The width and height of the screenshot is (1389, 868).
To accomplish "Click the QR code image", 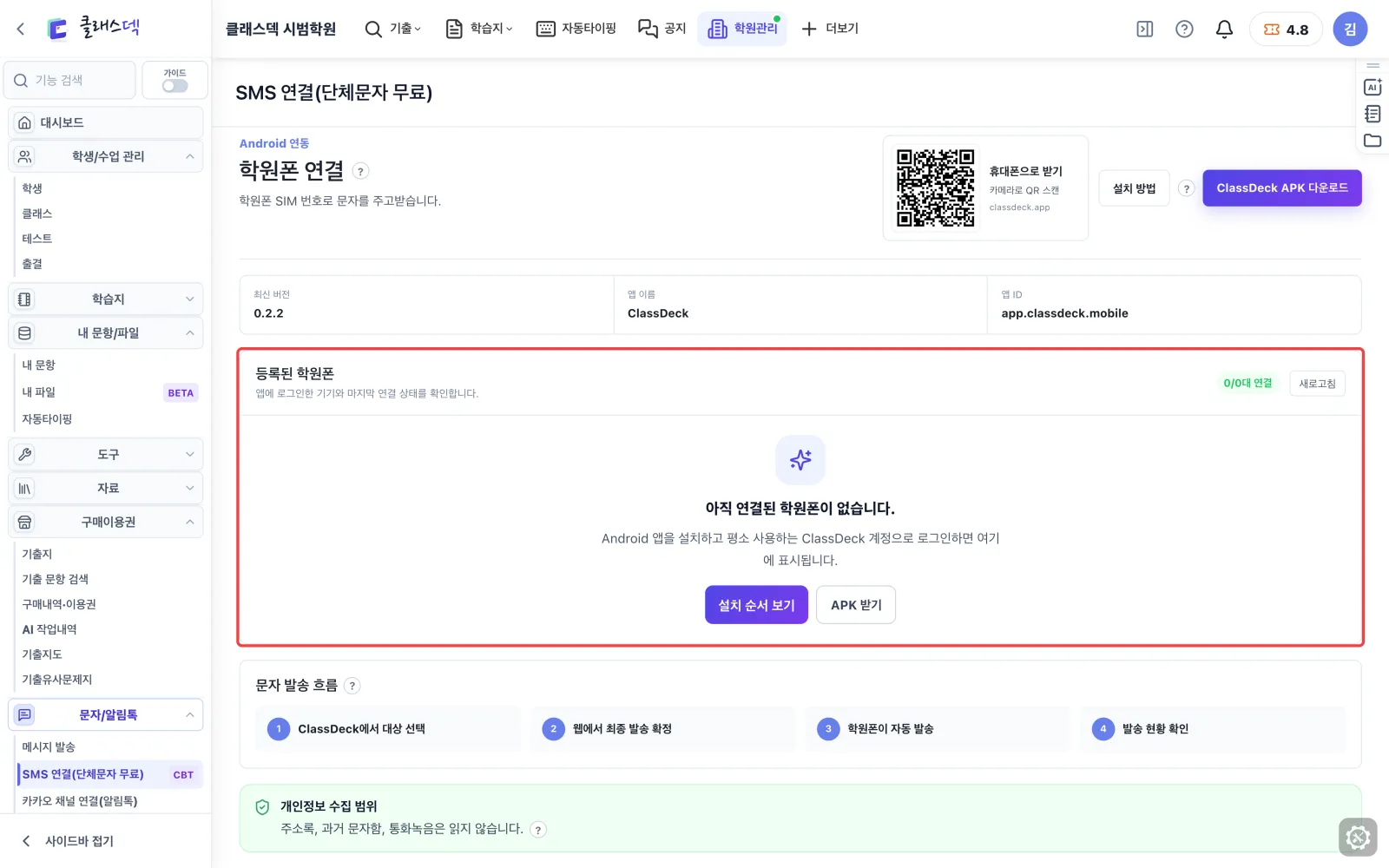I will point(936,188).
